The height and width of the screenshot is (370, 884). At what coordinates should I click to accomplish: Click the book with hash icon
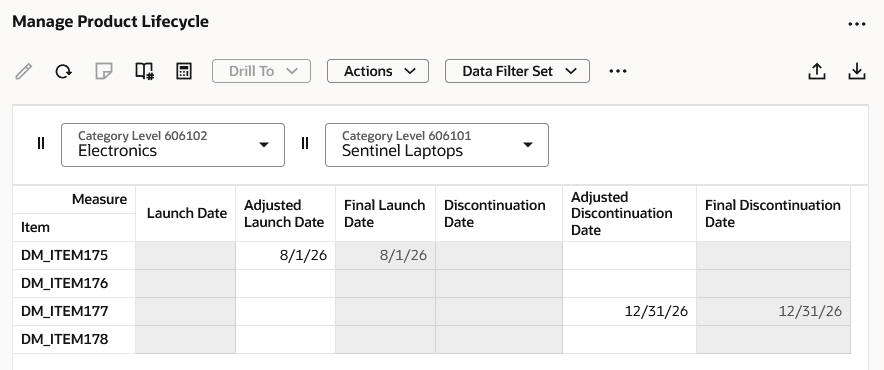pos(144,71)
